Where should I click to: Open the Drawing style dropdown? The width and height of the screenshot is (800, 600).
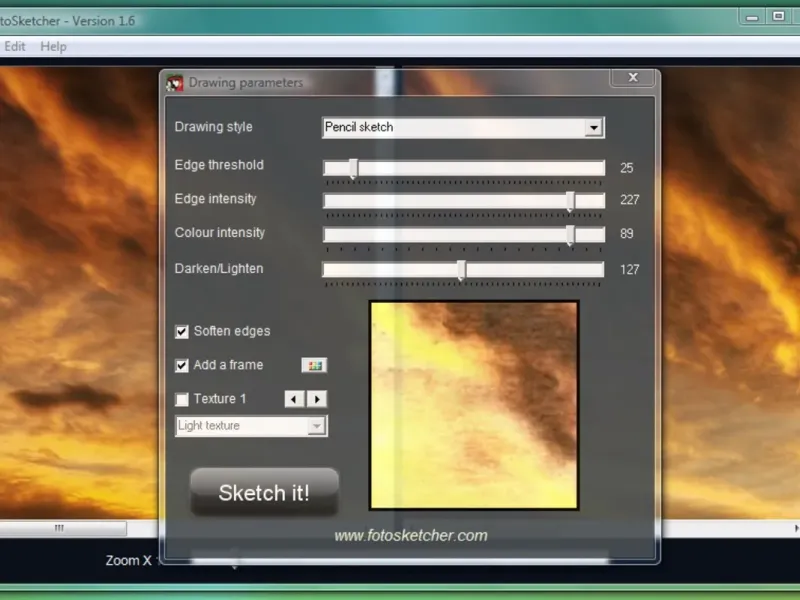click(463, 128)
